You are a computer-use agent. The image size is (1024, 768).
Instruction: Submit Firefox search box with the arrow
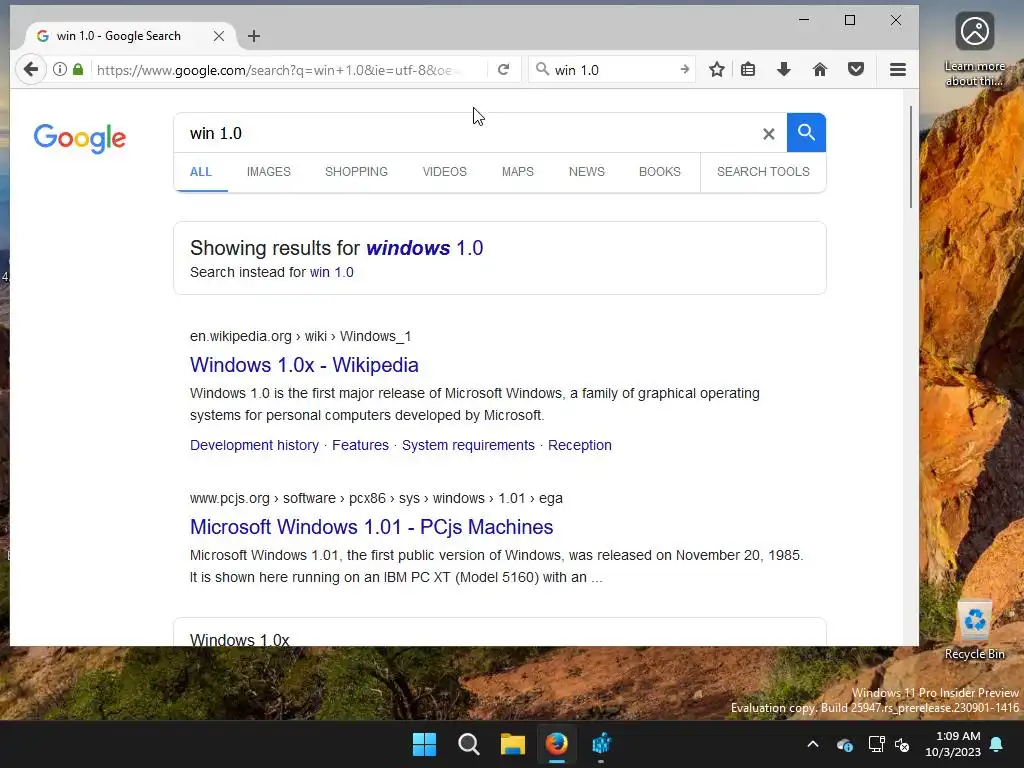pyautogui.click(x=684, y=69)
